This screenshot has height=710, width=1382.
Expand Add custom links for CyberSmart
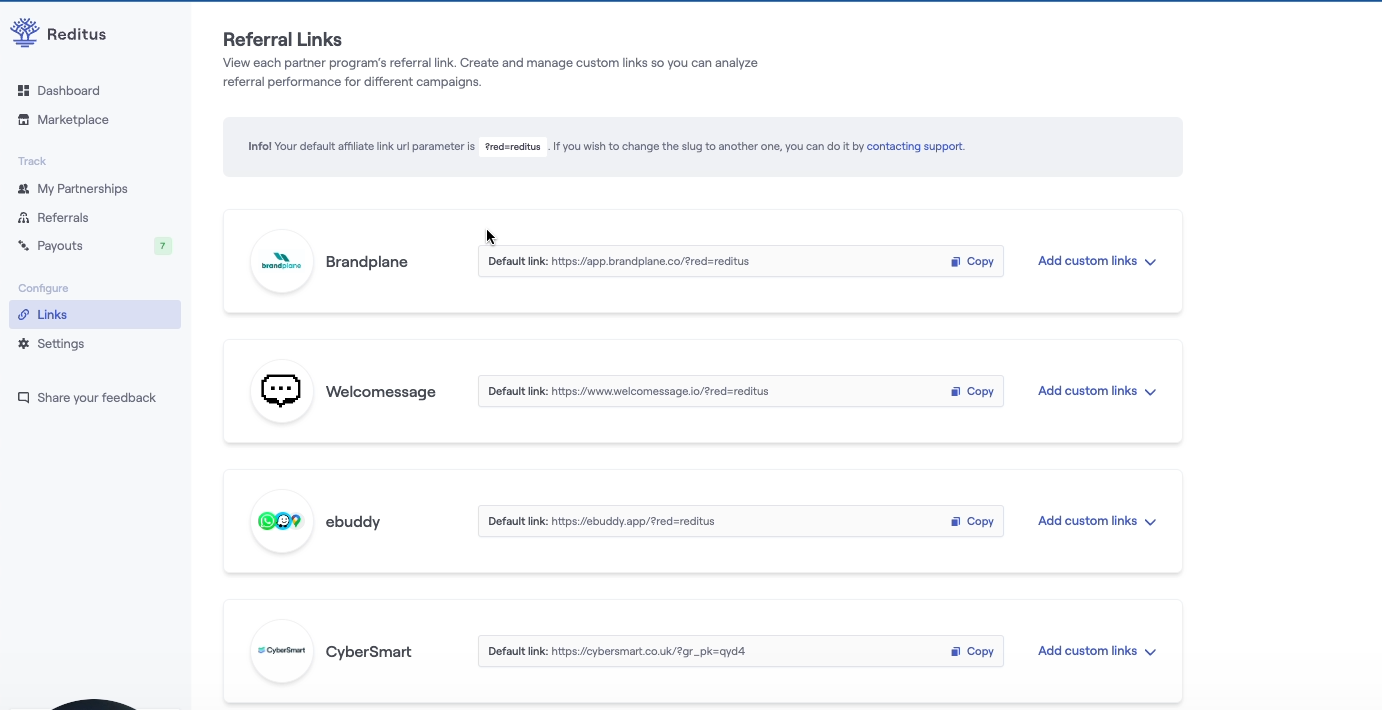coord(1097,651)
